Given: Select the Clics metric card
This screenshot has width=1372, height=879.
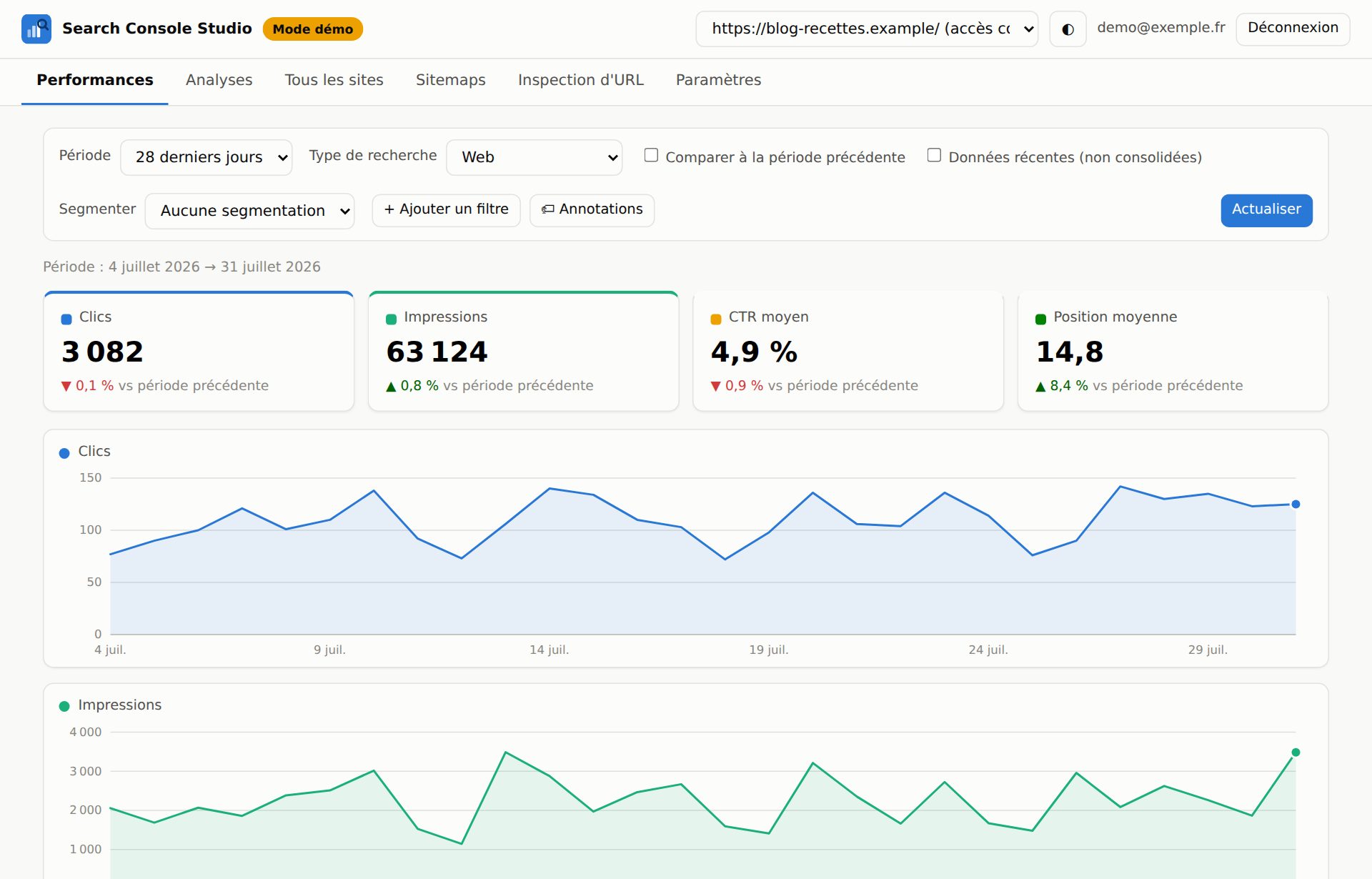Looking at the screenshot, I should pos(199,351).
